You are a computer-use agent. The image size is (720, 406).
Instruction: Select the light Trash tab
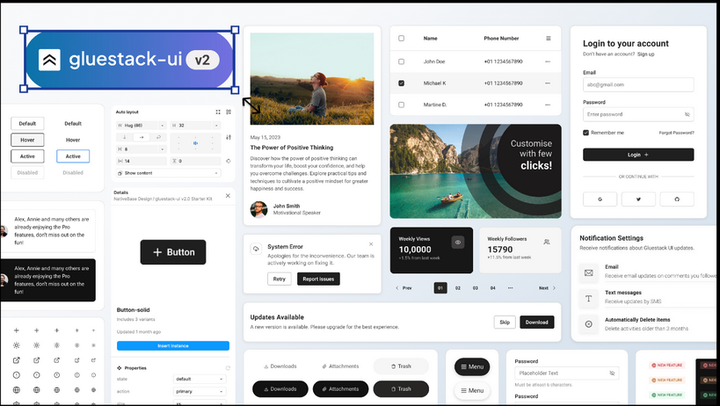(x=401, y=367)
